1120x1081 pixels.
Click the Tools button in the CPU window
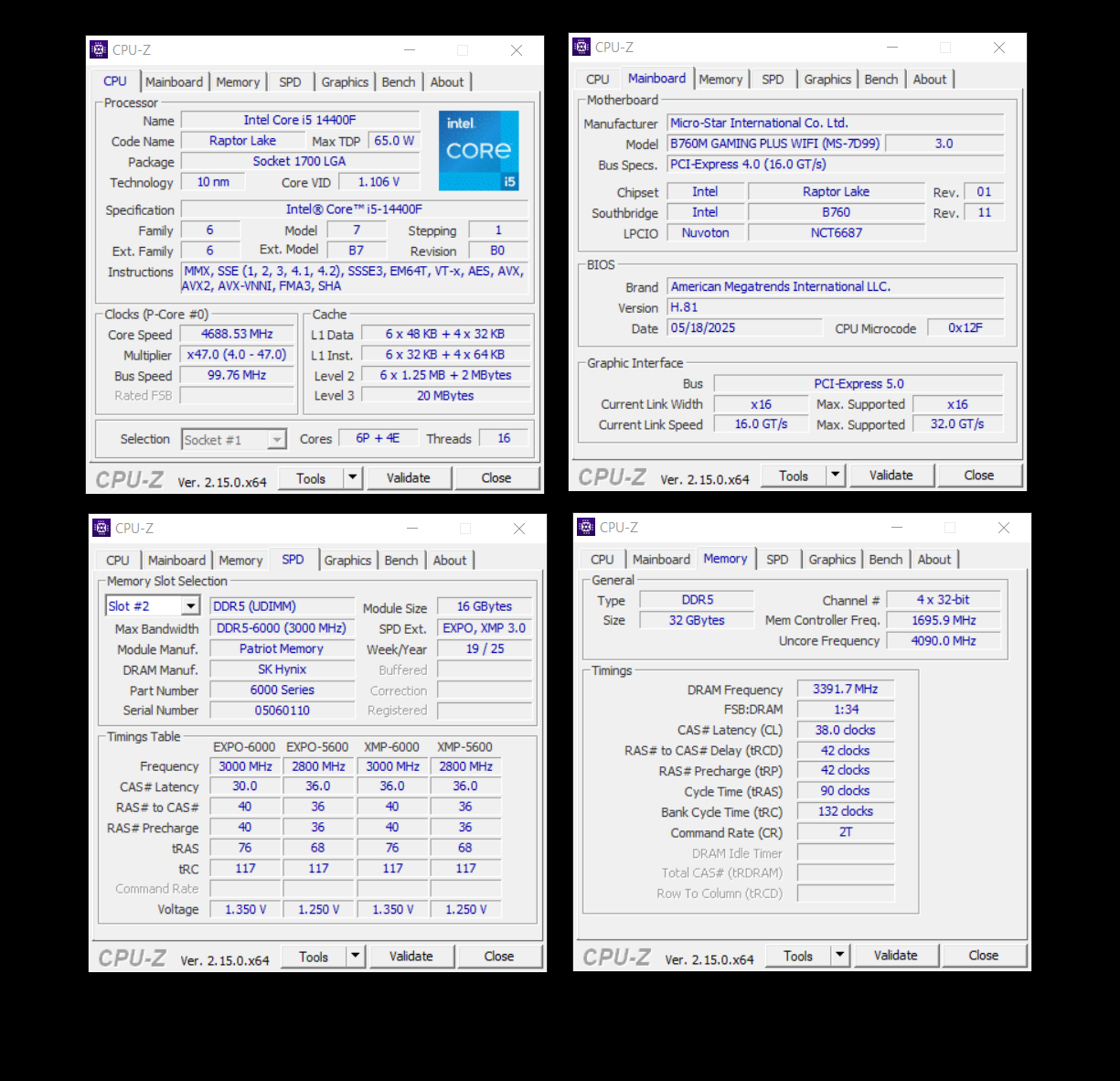[311, 477]
